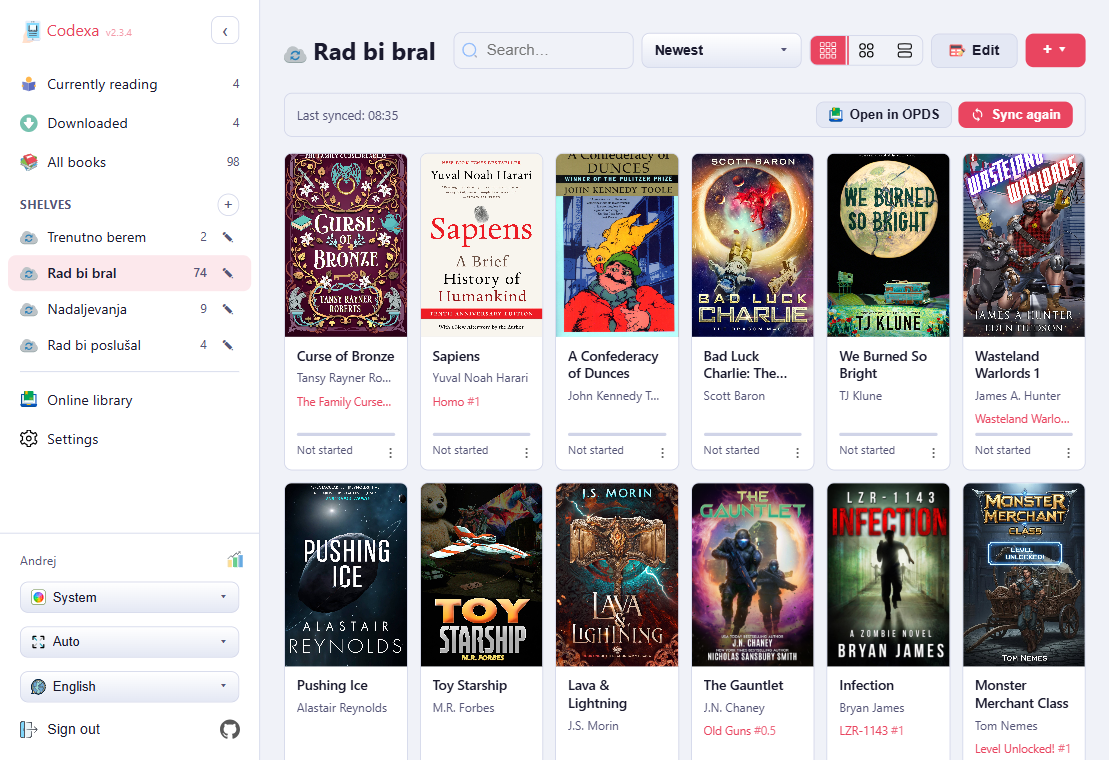Open We Burned So Bright cover
The height and width of the screenshot is (760, 1109).
point(888,245)
